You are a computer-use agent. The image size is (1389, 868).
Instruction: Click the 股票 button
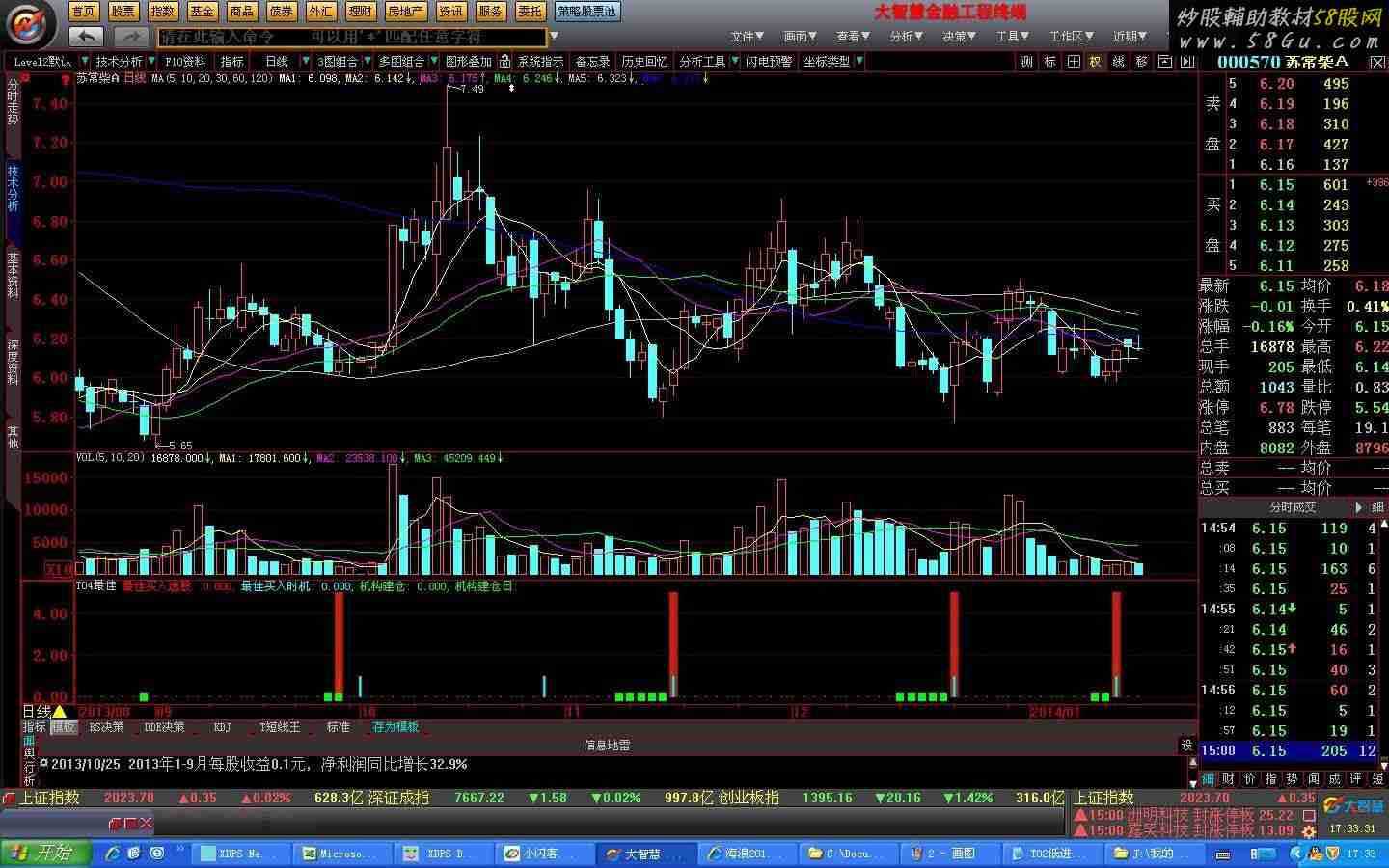pos(123,12)
